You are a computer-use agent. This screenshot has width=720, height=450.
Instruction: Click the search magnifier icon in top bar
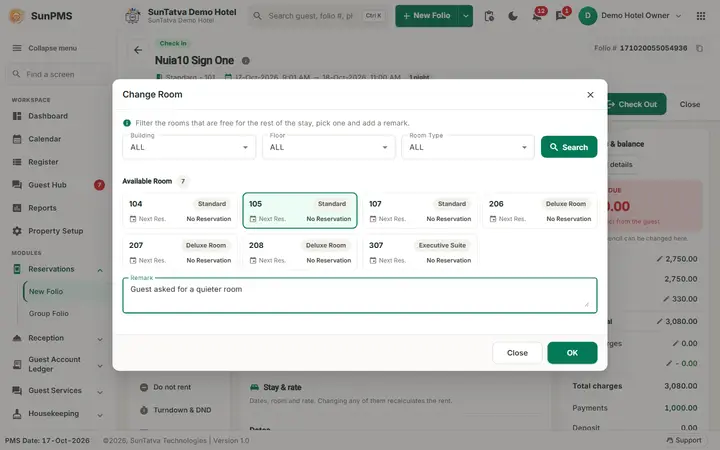(257, 16)
